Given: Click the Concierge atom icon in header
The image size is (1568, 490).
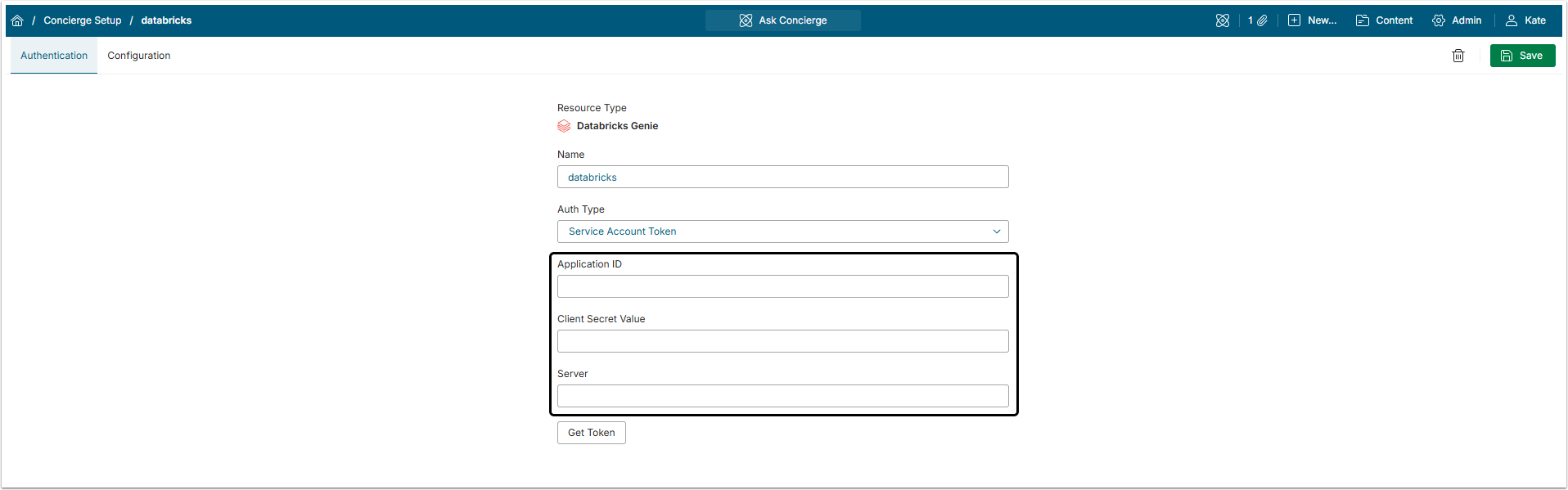Looking at the screenshot, I should pyautogui.click(x=1223, y=20).
